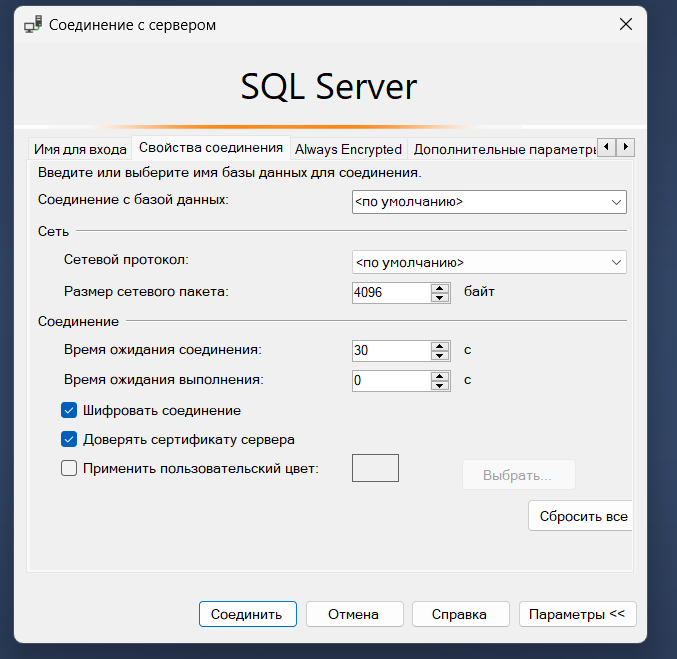Image resolution: width=677 pixels, height=659 pixels.
Task: Click the Соединить button
Action: click(x=247, y=614)
